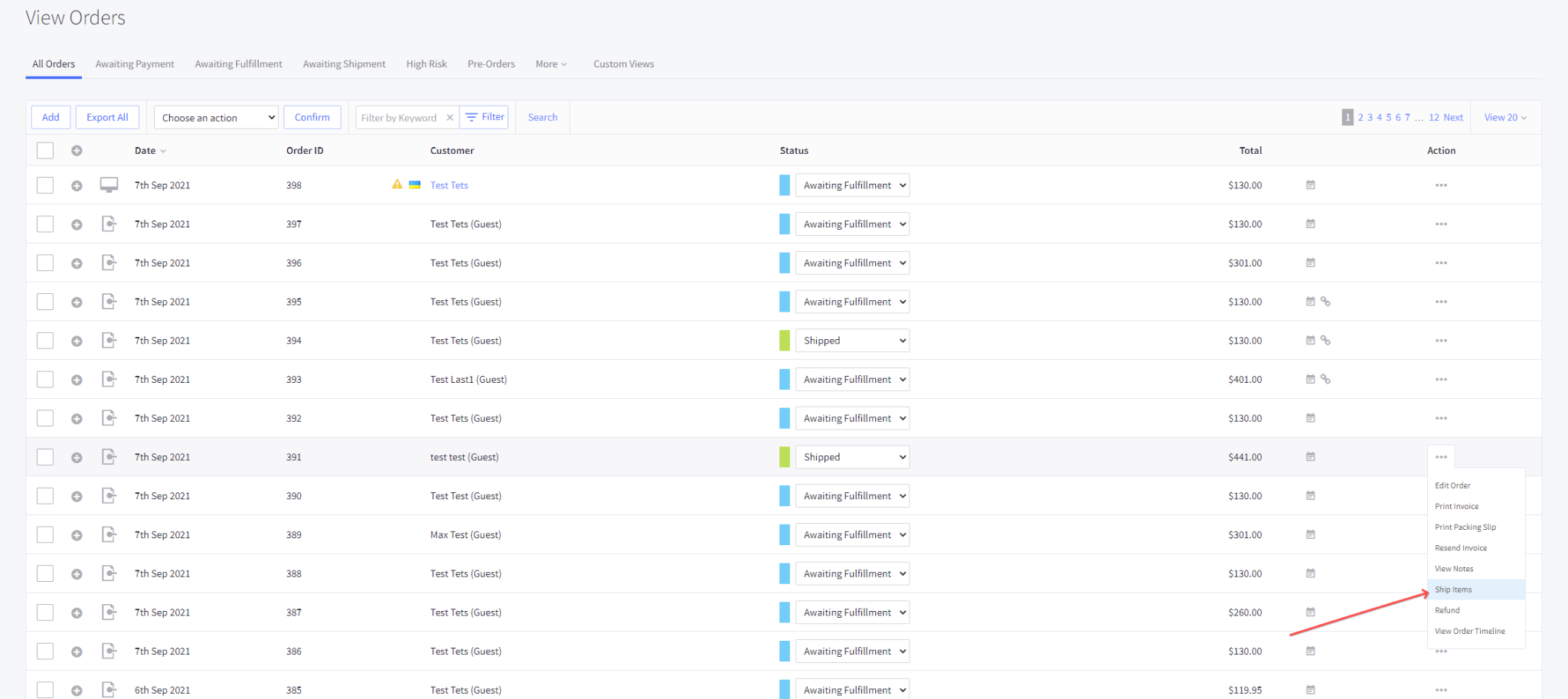Select checkbox for order 391
Screen dimensions: 1568x699
45,457
